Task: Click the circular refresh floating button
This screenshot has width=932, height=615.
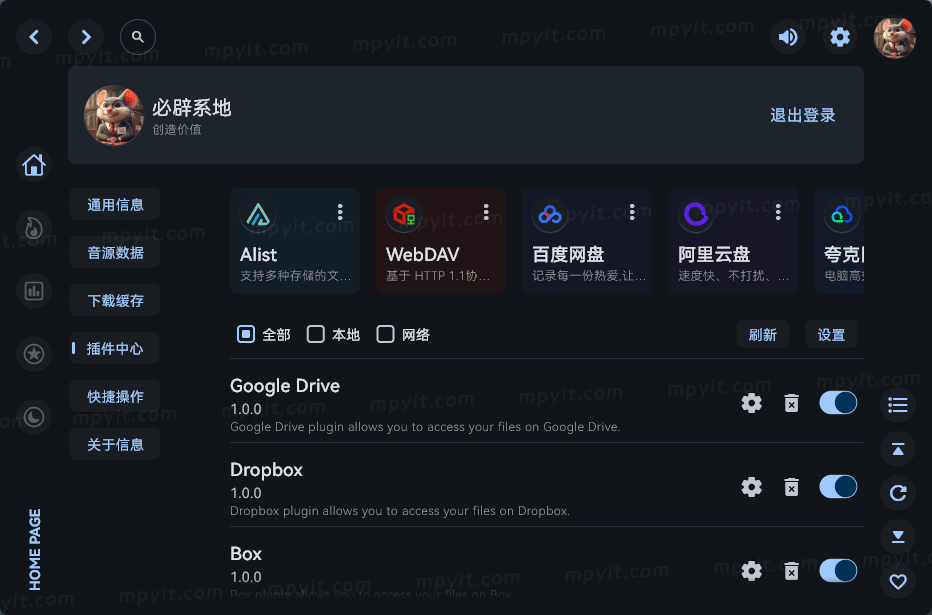Action: point(898,493)
